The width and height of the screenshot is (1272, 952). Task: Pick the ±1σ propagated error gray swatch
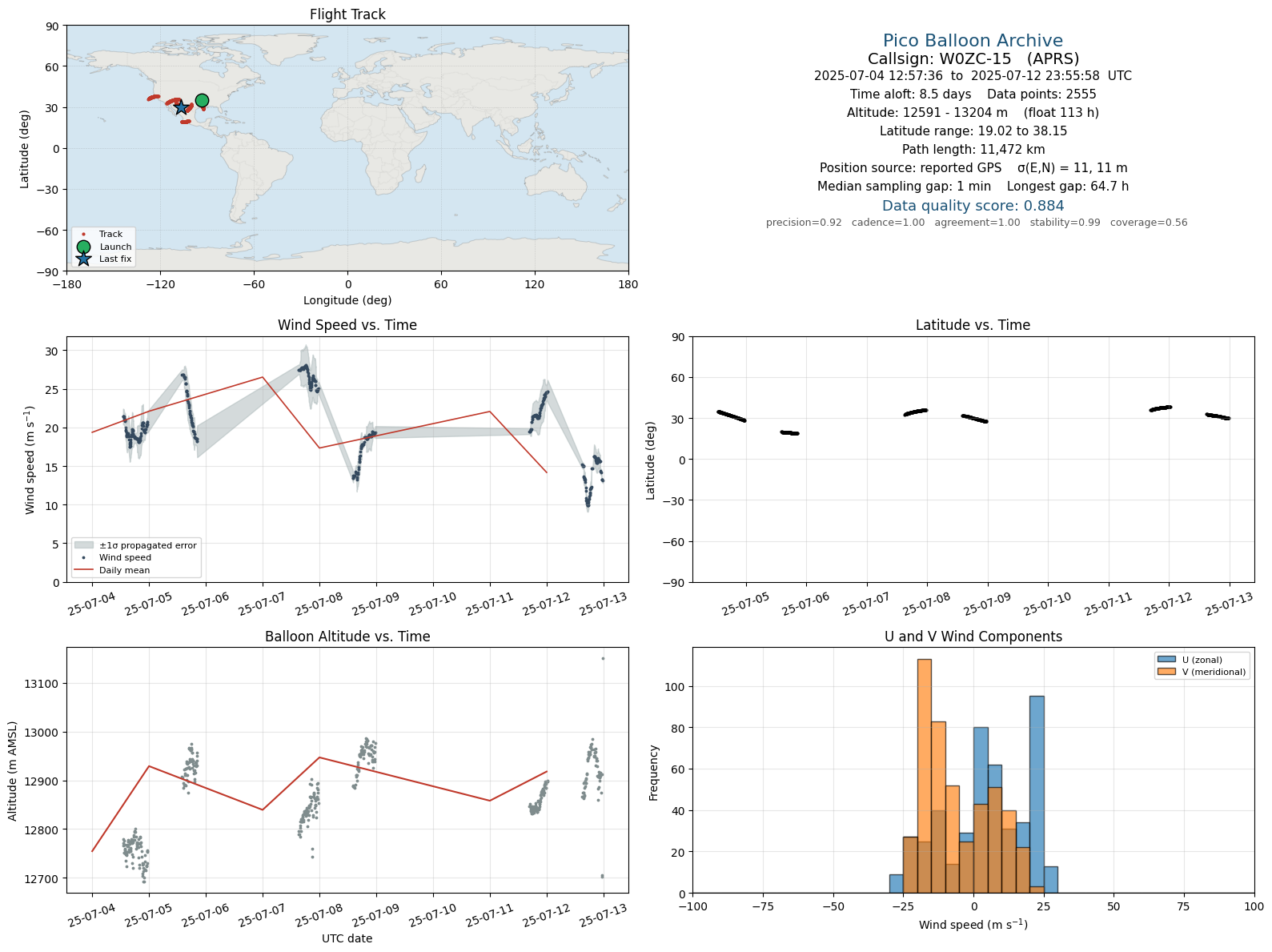(x=83, y=545)
